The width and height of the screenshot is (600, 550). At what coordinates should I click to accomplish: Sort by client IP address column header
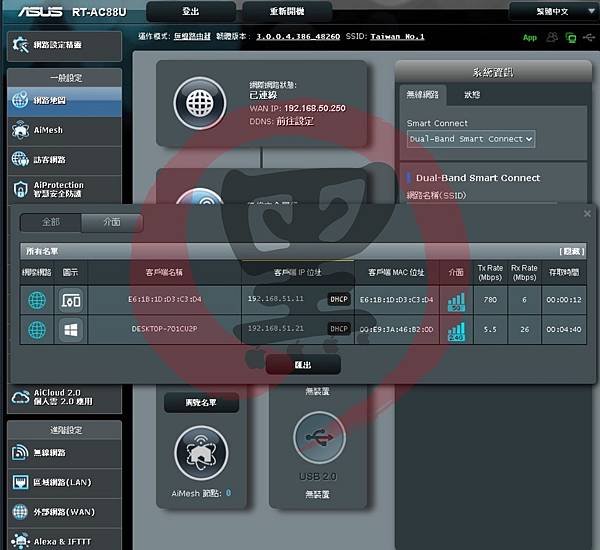tap(298, 273)
